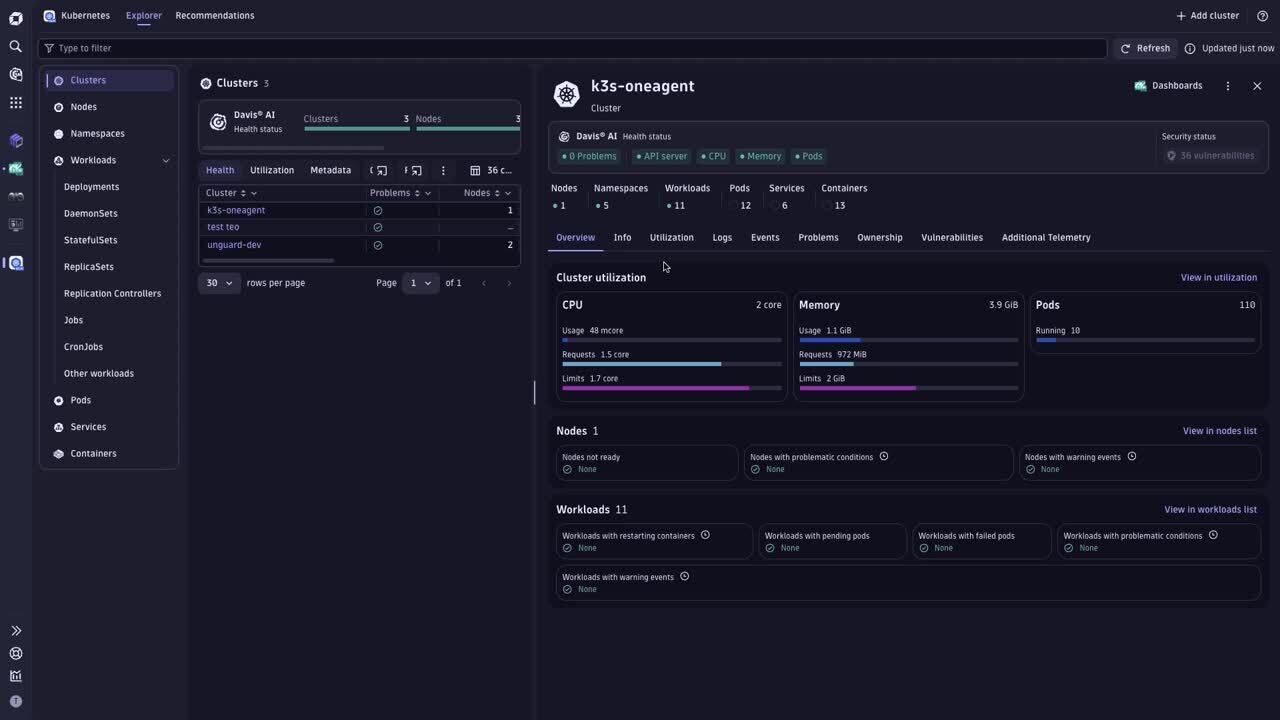Open the cluster table more options kebab
This screenshot has height=720, width=1280.
click(443, 170)
